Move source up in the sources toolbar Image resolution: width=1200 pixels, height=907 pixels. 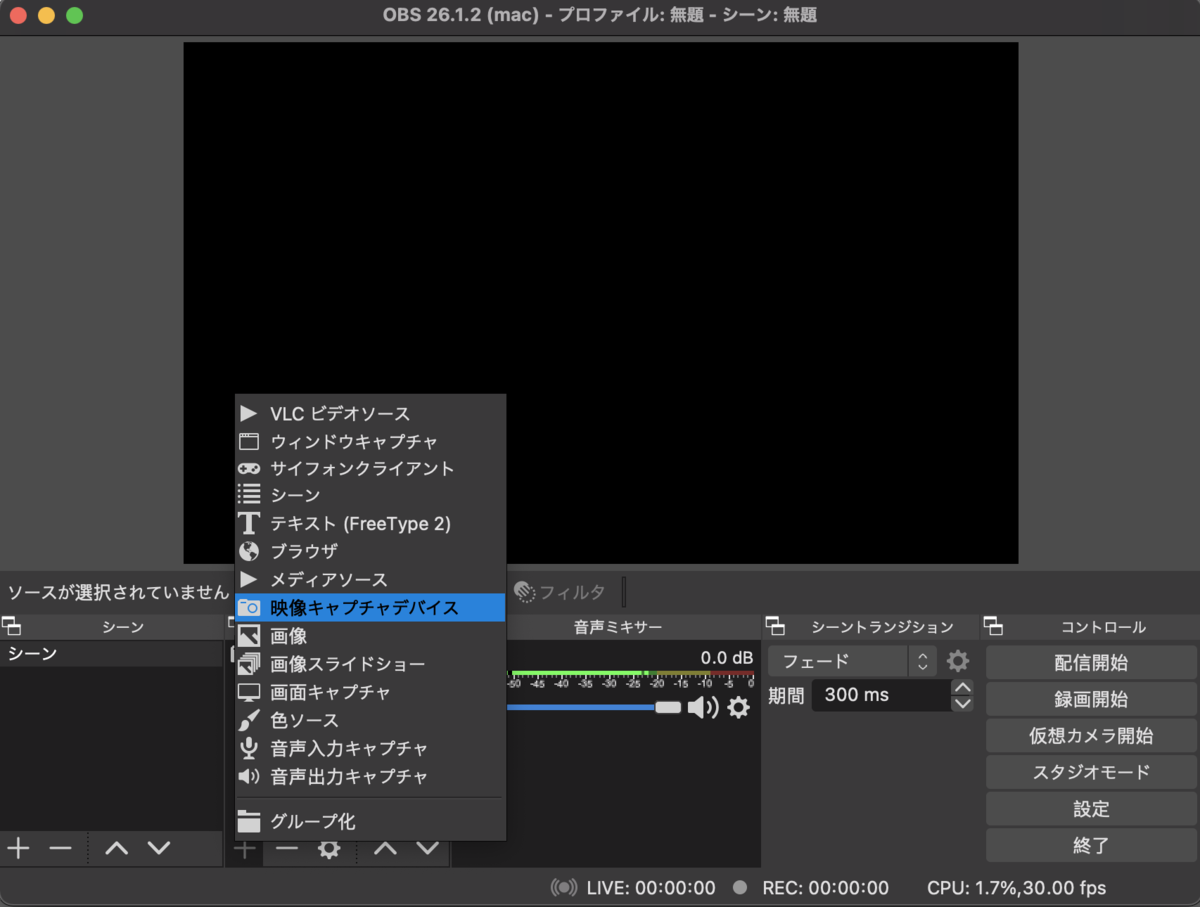point(386,849)
